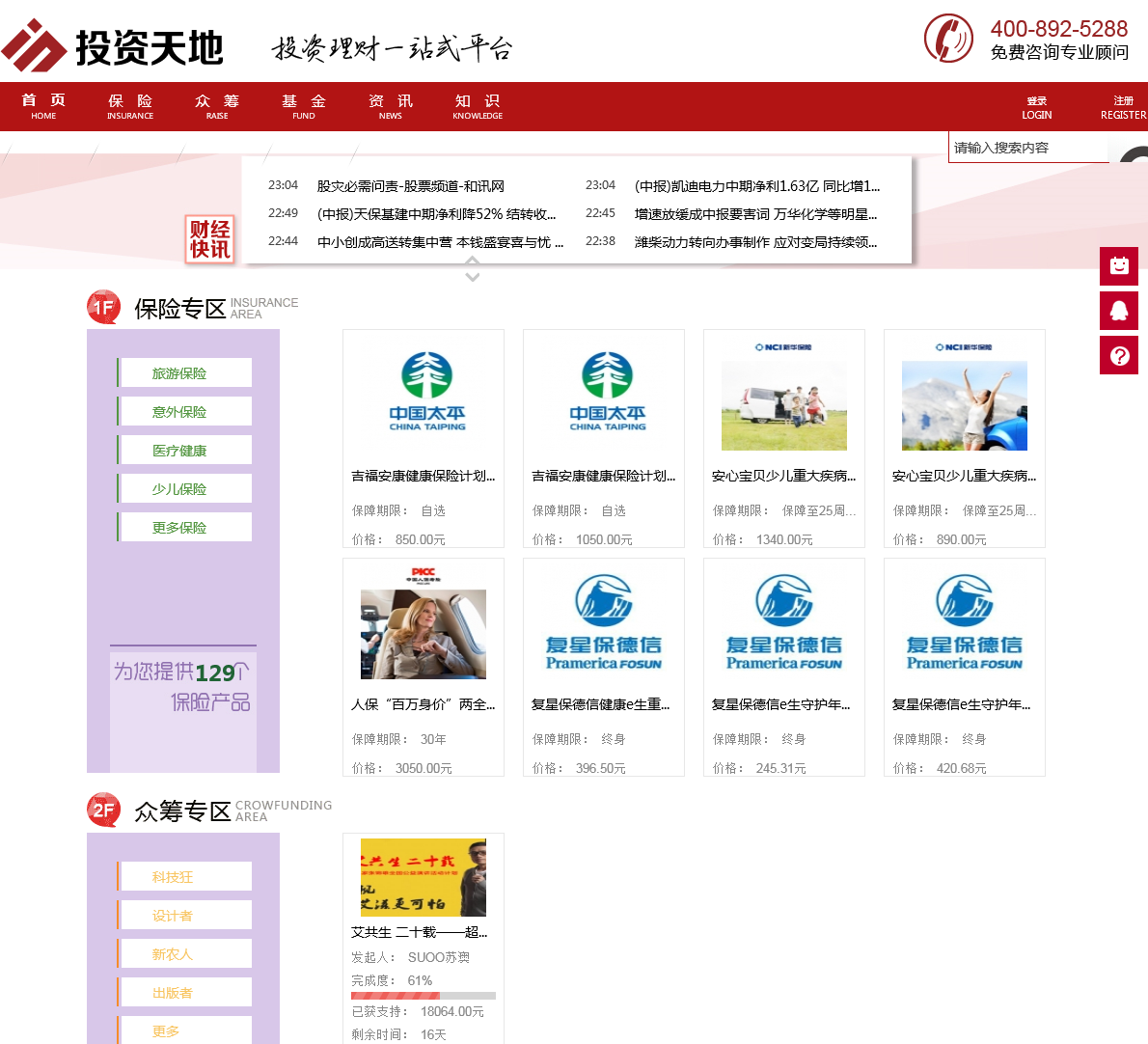This screenshot has height=1044, width=1148.
Task: Click the 61% crowdfunding progress bar
Action: click(424, 996)
